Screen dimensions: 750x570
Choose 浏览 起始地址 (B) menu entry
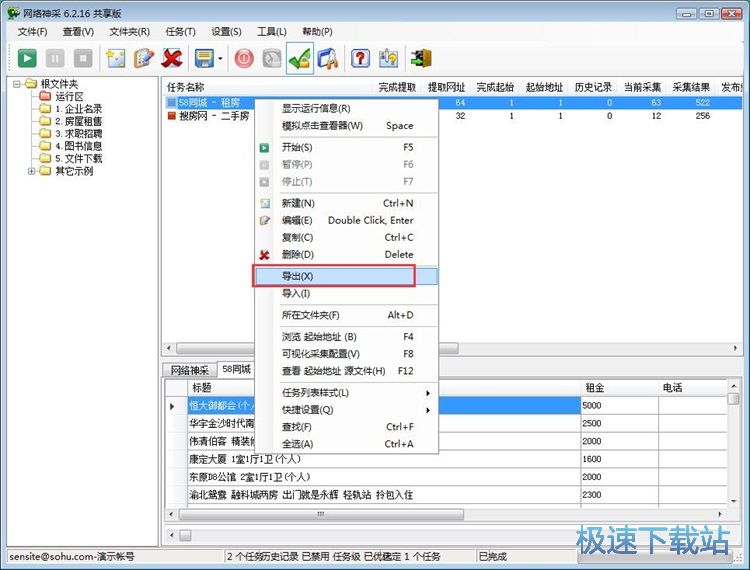coord(347,337)
